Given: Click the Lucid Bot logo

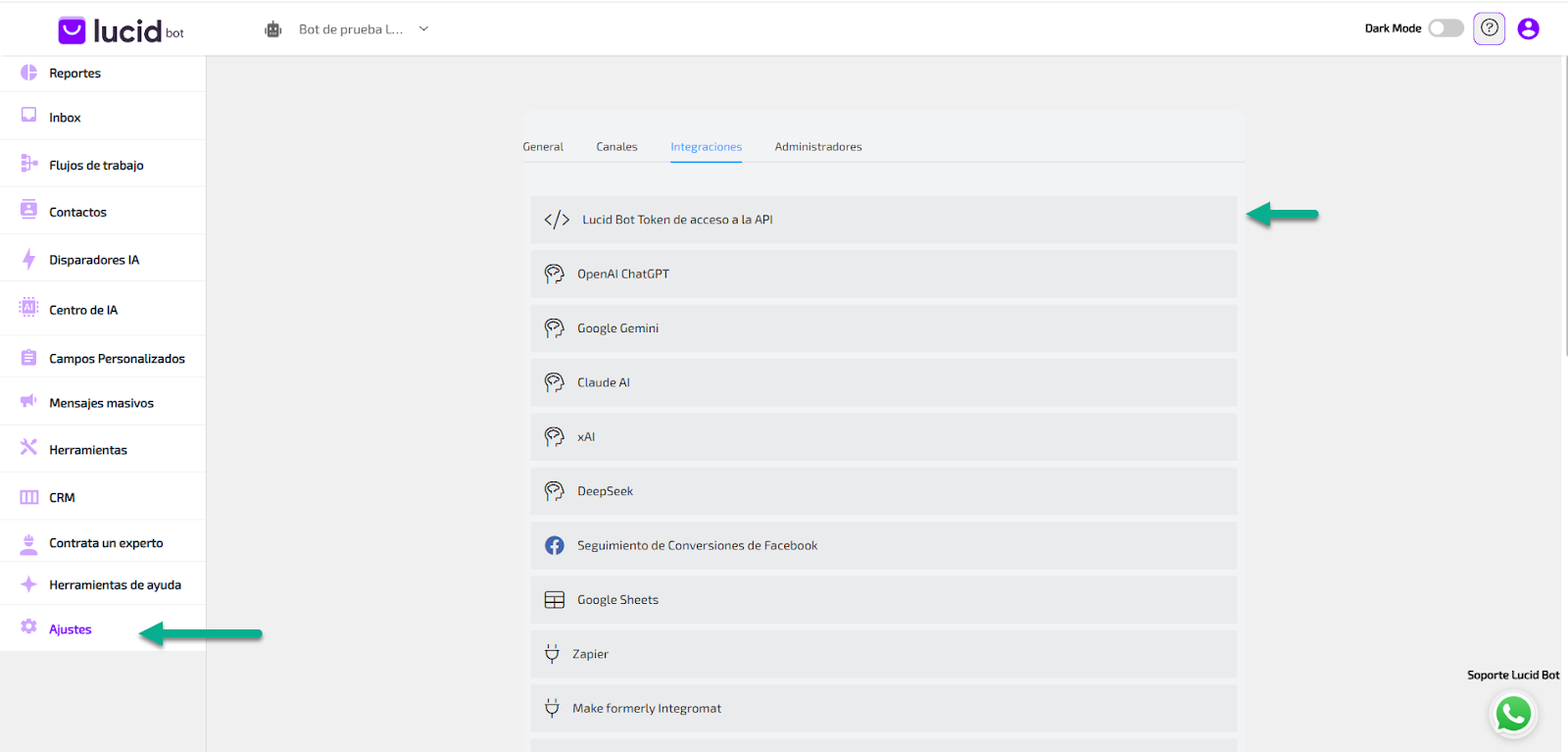Looking at the screenshot, I should [x=121, y=30].
